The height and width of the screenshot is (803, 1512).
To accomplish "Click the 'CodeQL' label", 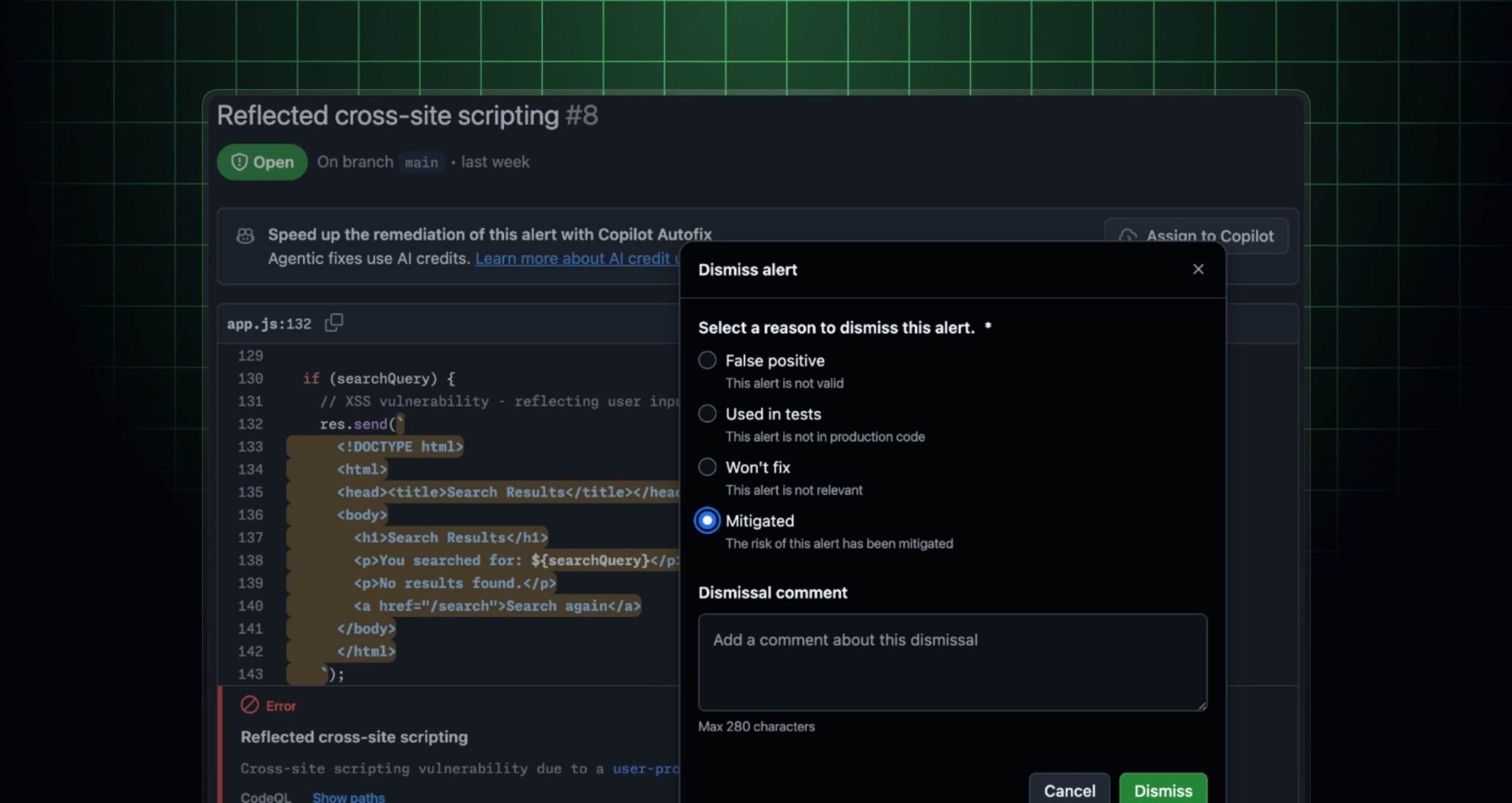I will (265, 797).
